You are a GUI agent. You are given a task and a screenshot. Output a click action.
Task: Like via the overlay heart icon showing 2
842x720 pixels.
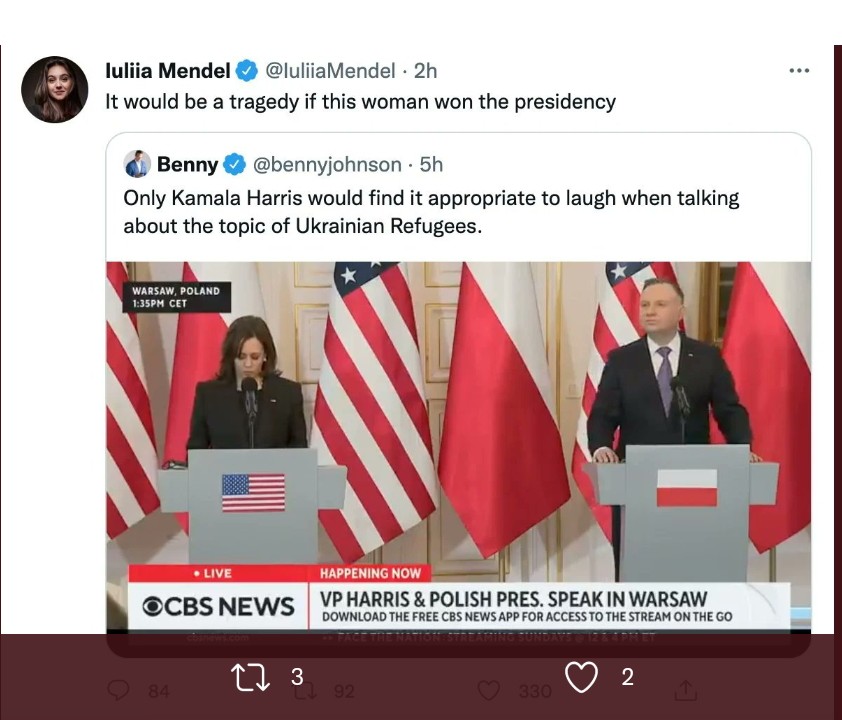tap(582, 677)
